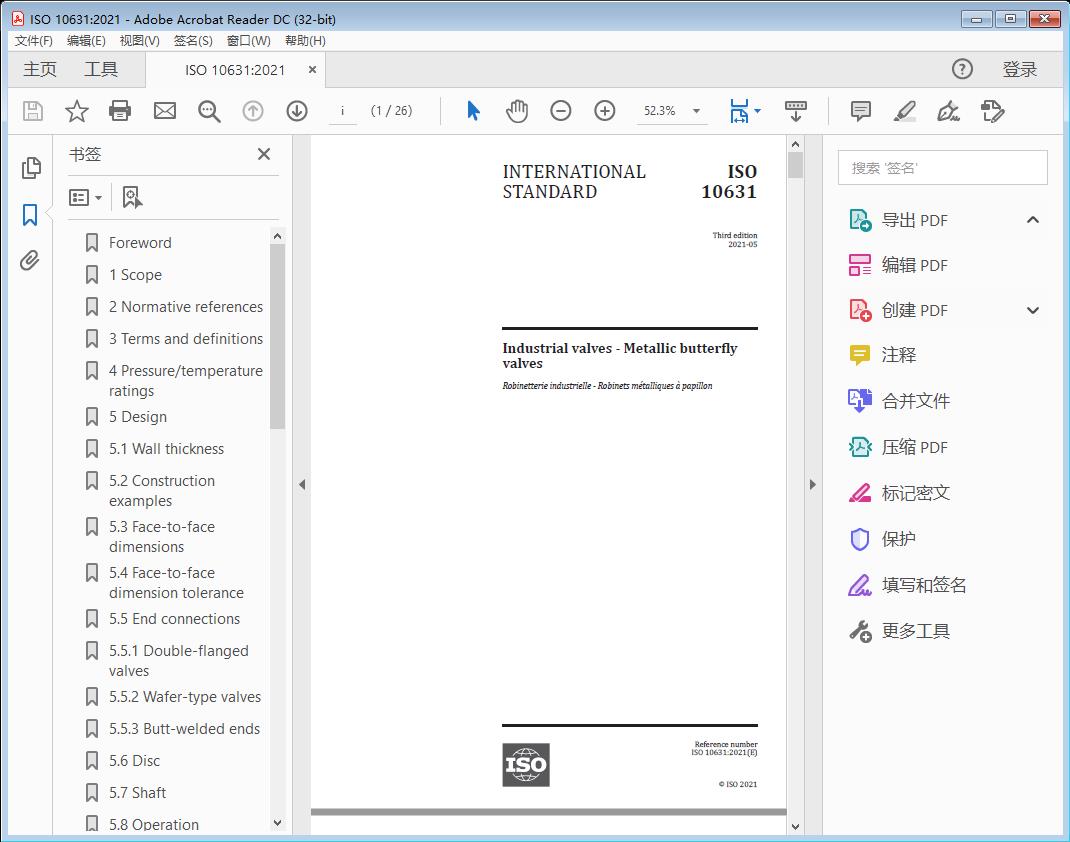The height and width of the screenshot is (842, 1070).
Task: Toggle the page thumbnails panel
Action: [30, 168]
